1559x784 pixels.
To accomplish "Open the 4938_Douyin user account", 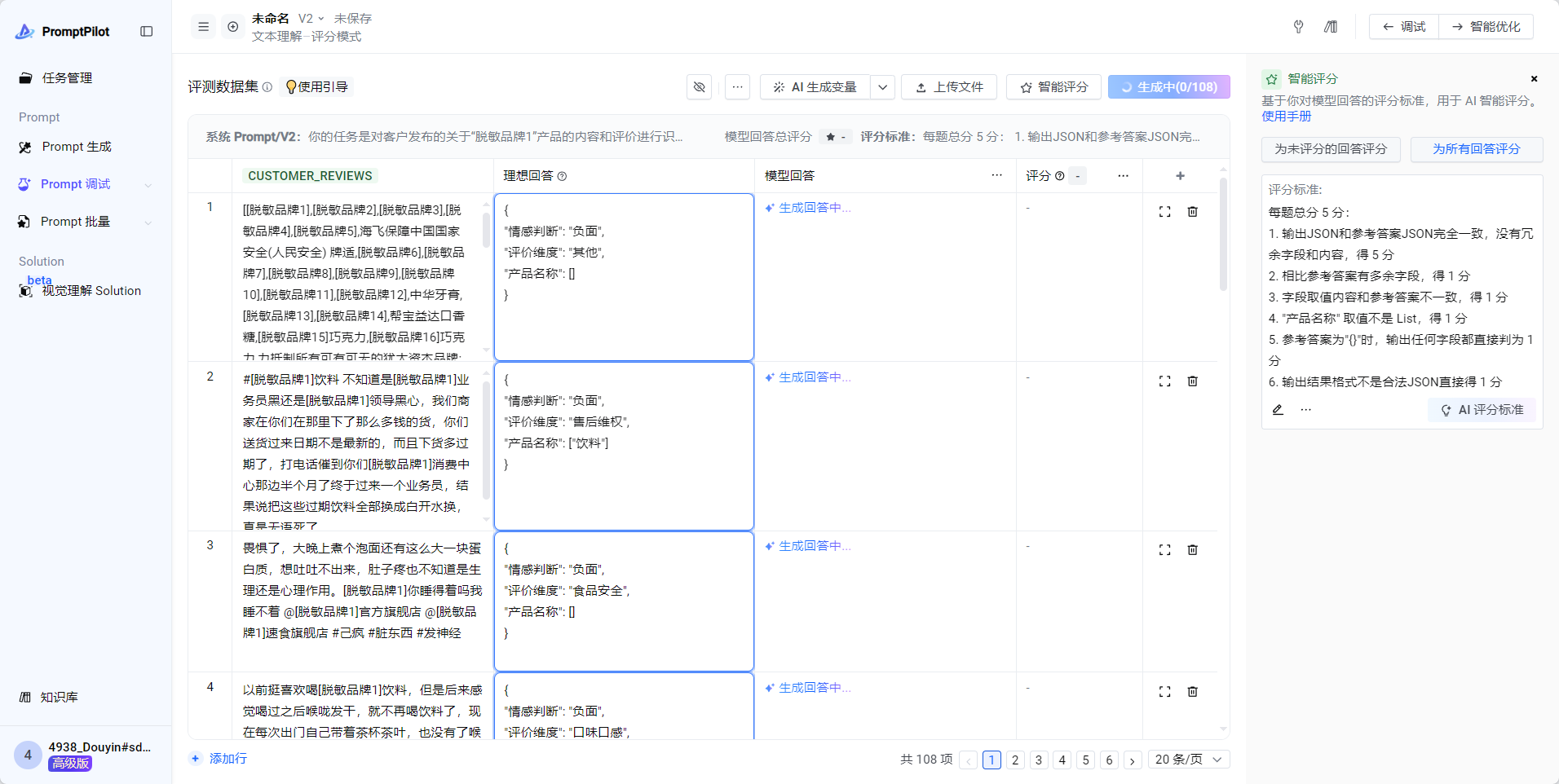I will point(86,755).
